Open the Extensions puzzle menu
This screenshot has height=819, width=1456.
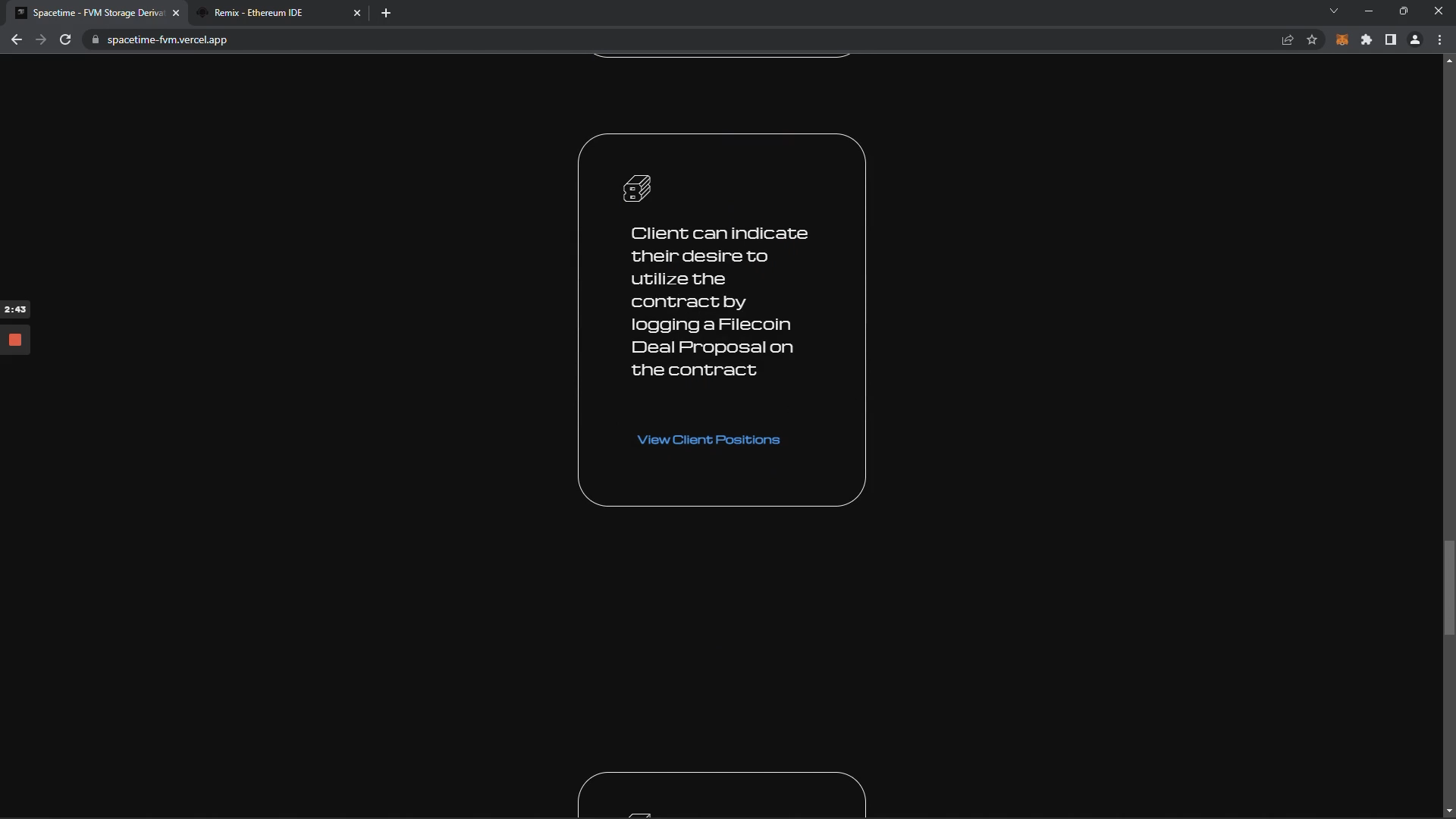1367,39
